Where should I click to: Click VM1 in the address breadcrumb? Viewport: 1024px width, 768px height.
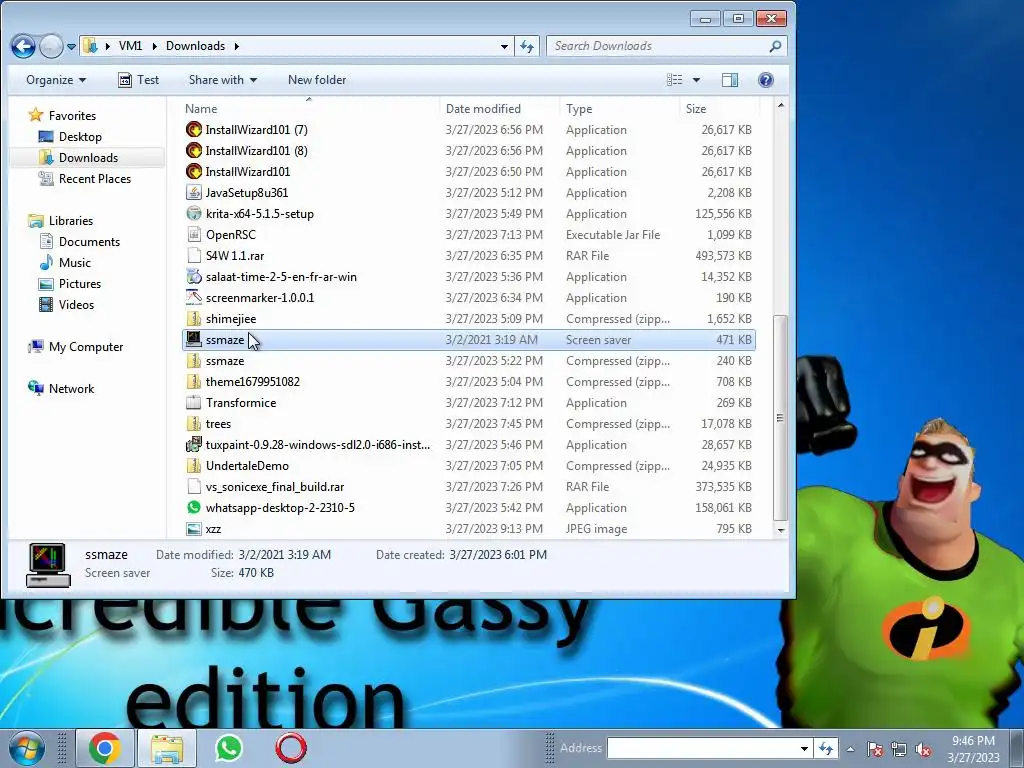pos(131,46)
